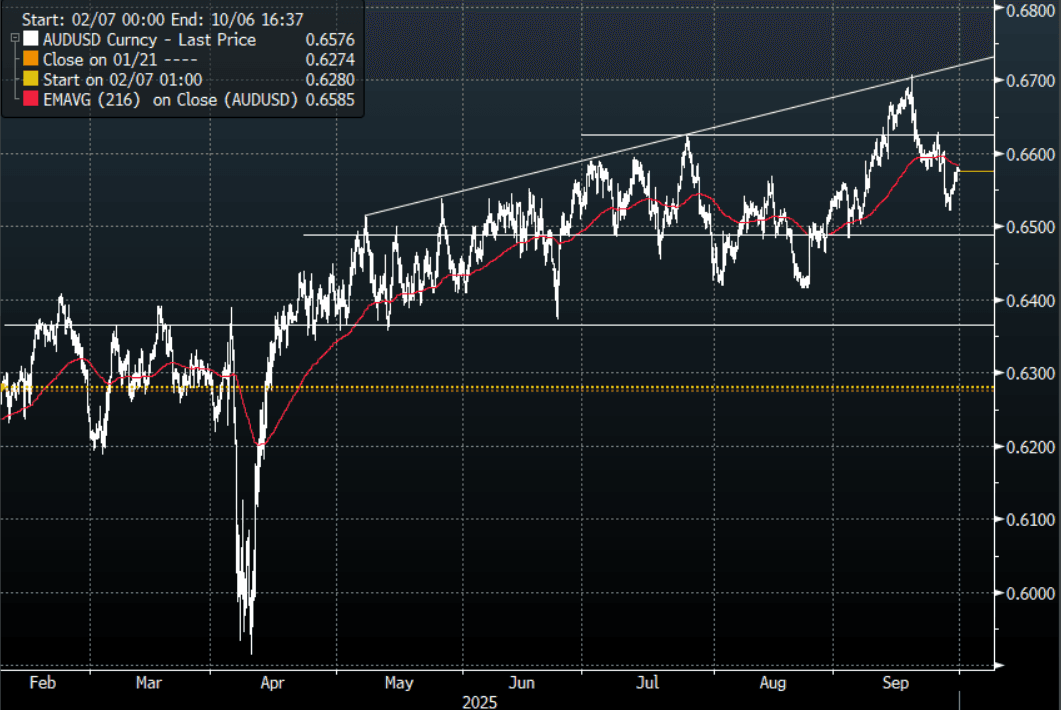Image resolution: width=1061 pixels, height=710 pixels.
Task: Click the 0.6600 price axis label
Action: [x=1031, y=154]
